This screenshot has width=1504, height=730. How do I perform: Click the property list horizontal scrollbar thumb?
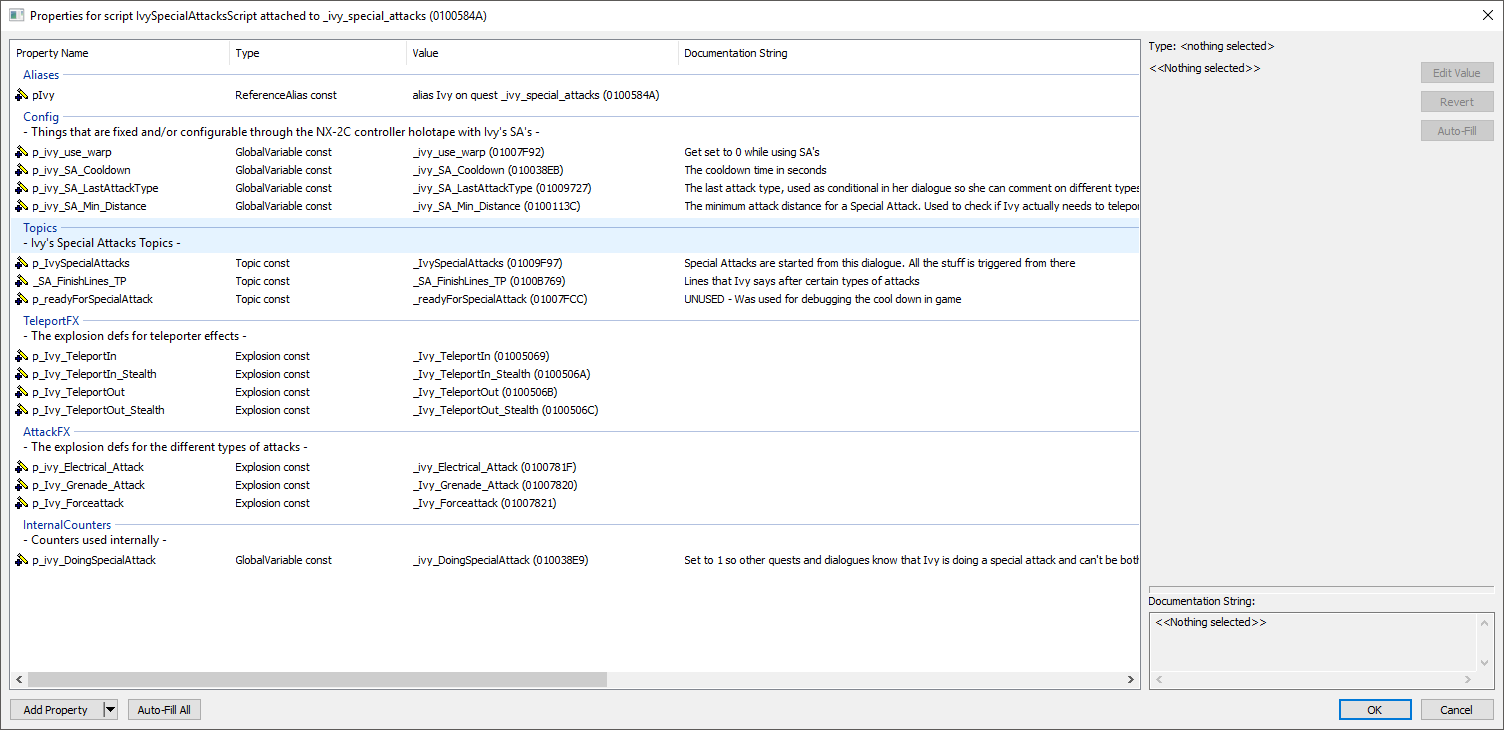click(317, 680)
